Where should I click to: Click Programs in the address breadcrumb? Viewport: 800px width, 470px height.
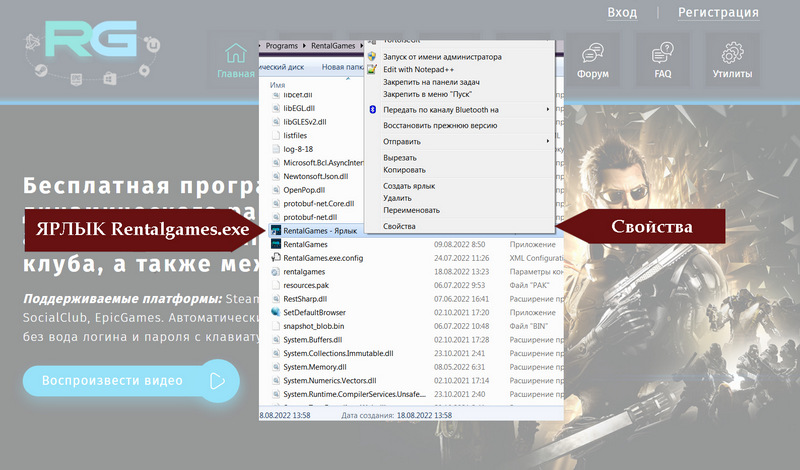282,46
